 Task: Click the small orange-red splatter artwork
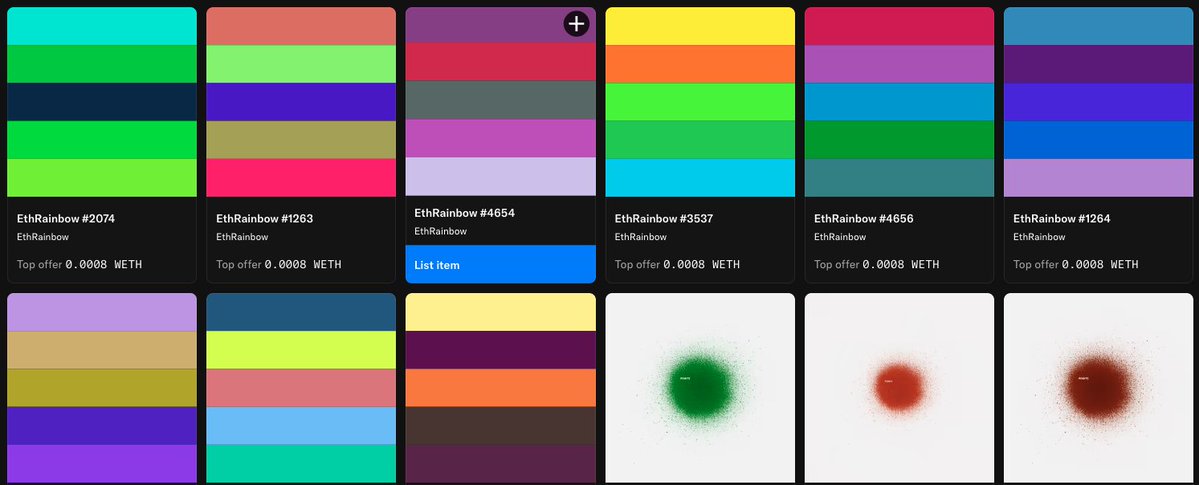[x=899, y=388]
